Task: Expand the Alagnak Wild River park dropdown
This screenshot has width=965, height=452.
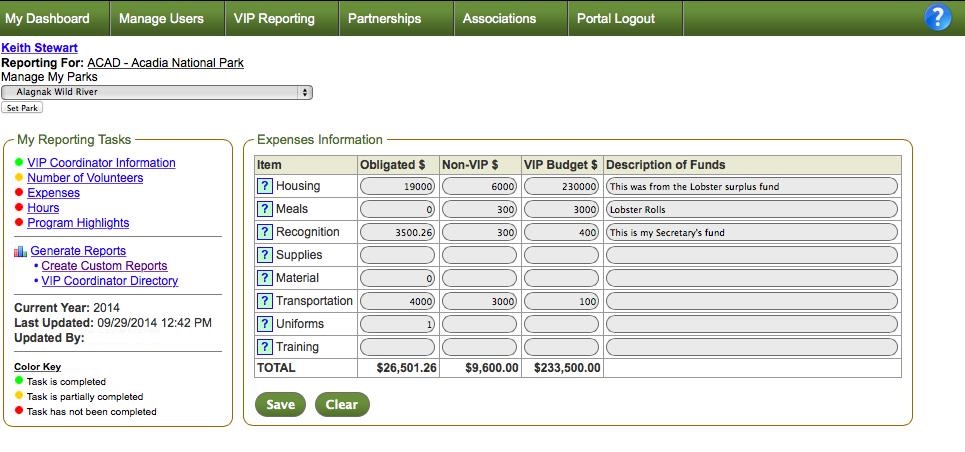Action: coord(157,92)
